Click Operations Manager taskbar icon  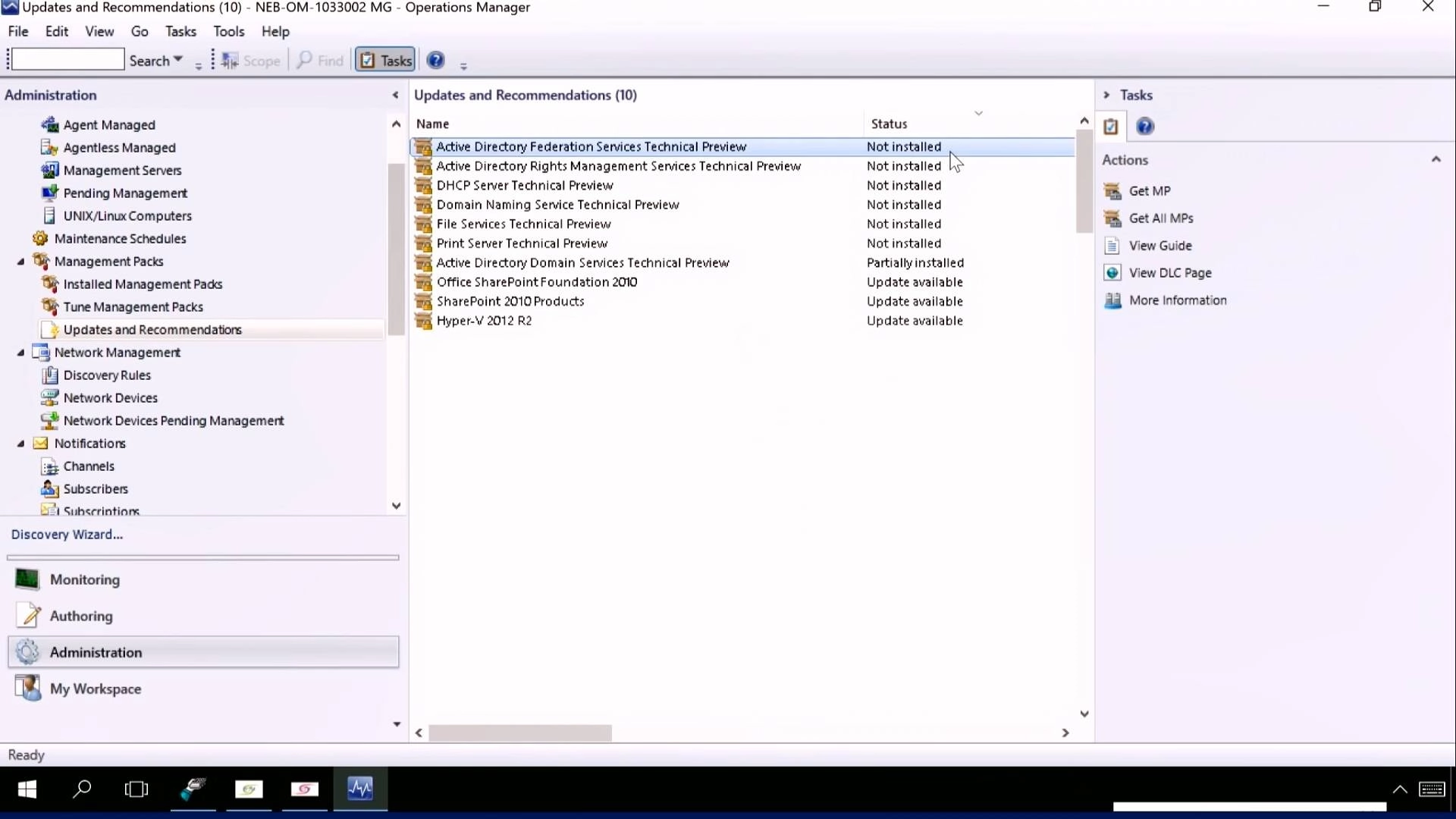(x=360, y=789)
